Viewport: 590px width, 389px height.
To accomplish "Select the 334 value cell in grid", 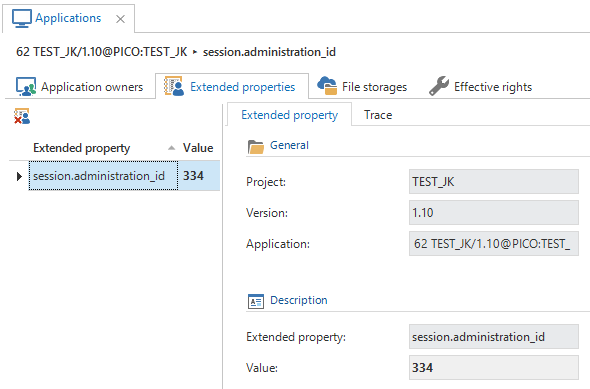I will (199, 176).
